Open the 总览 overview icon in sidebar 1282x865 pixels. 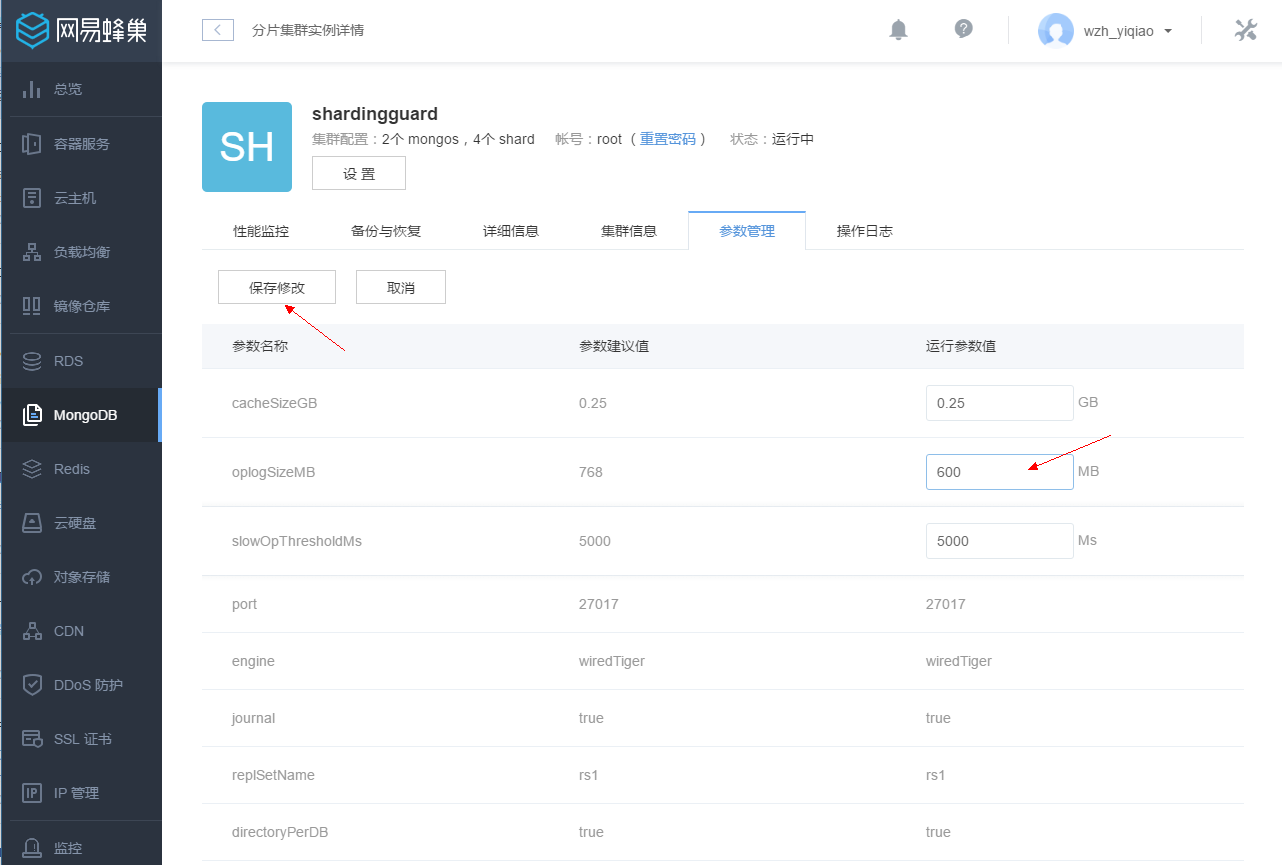(32, 89)
